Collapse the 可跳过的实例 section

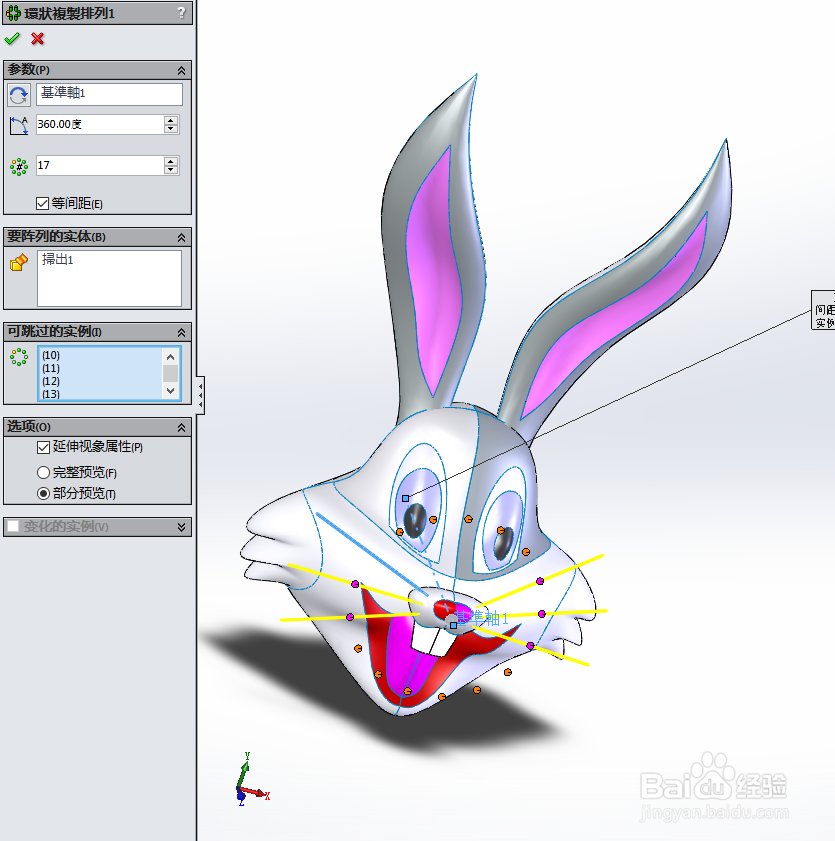click(181, 333)
